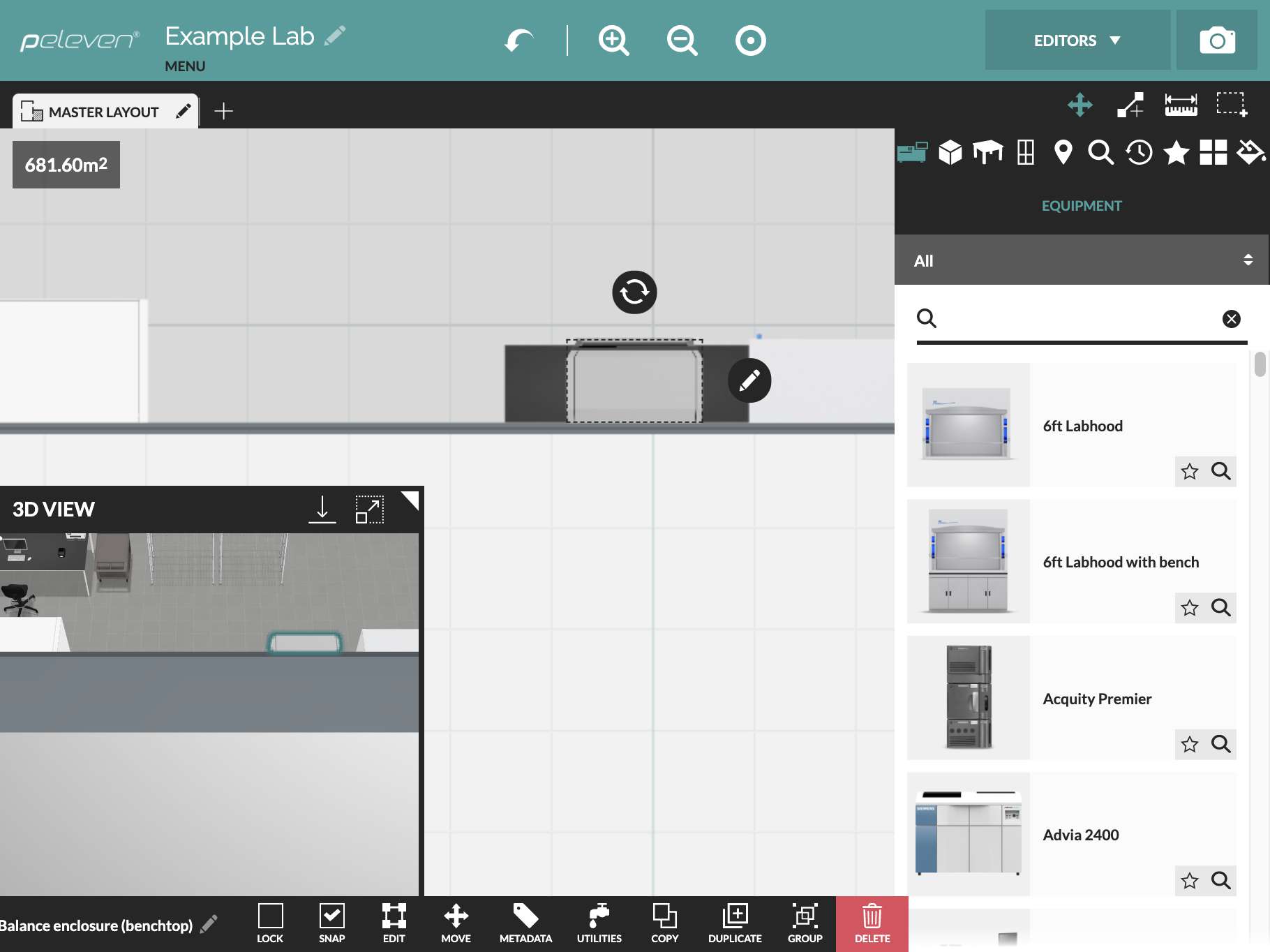Edit selected object with pencil handle
This screenshot has width=1270, height=952.
pyautogui.click(x=749, y=380)
